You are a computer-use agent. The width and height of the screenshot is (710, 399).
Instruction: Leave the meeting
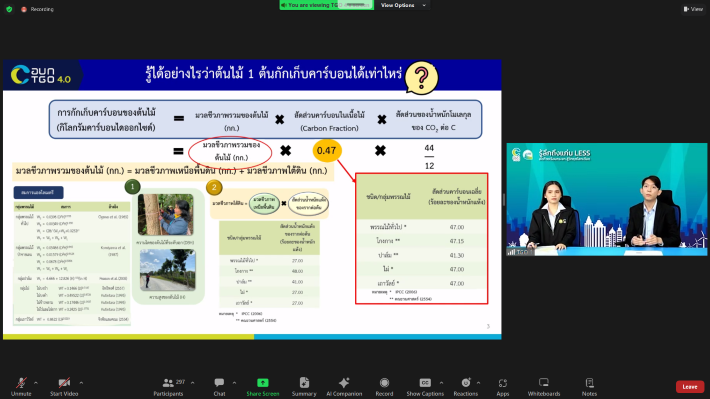click(690, 387)
